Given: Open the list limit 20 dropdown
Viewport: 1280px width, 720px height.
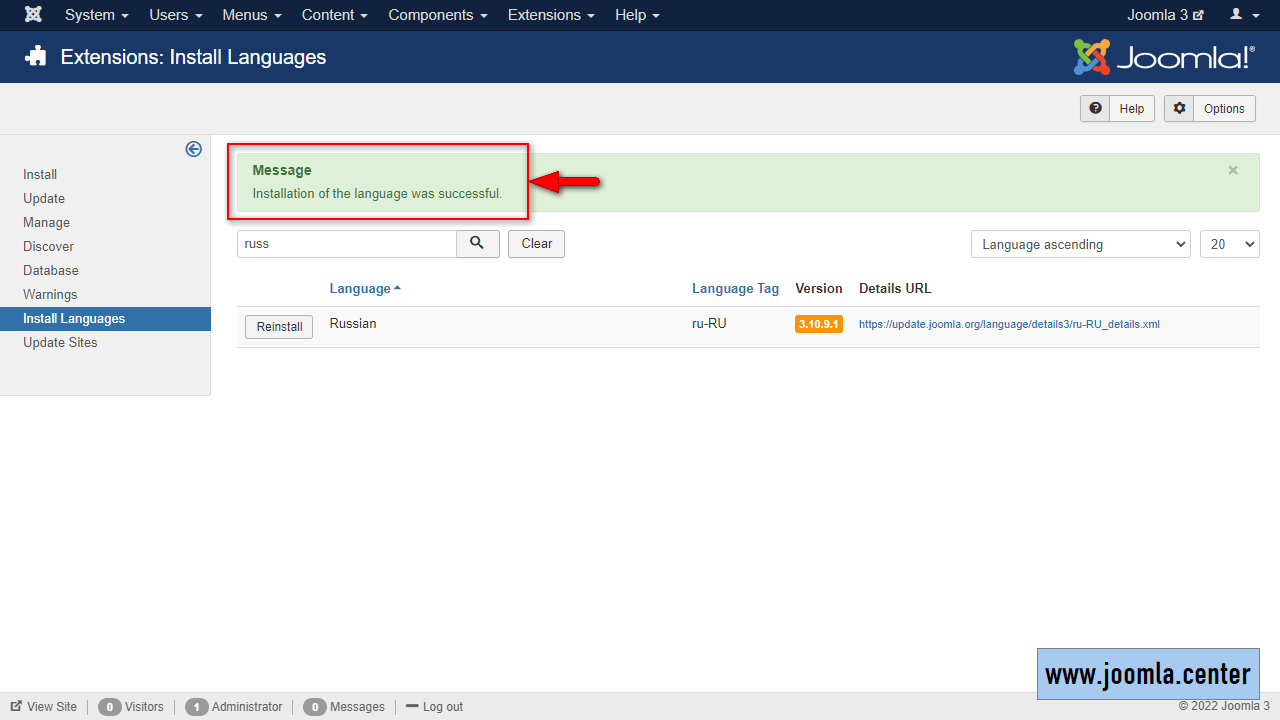Looking at the screenshot, I should click(x=1229, y=244).
